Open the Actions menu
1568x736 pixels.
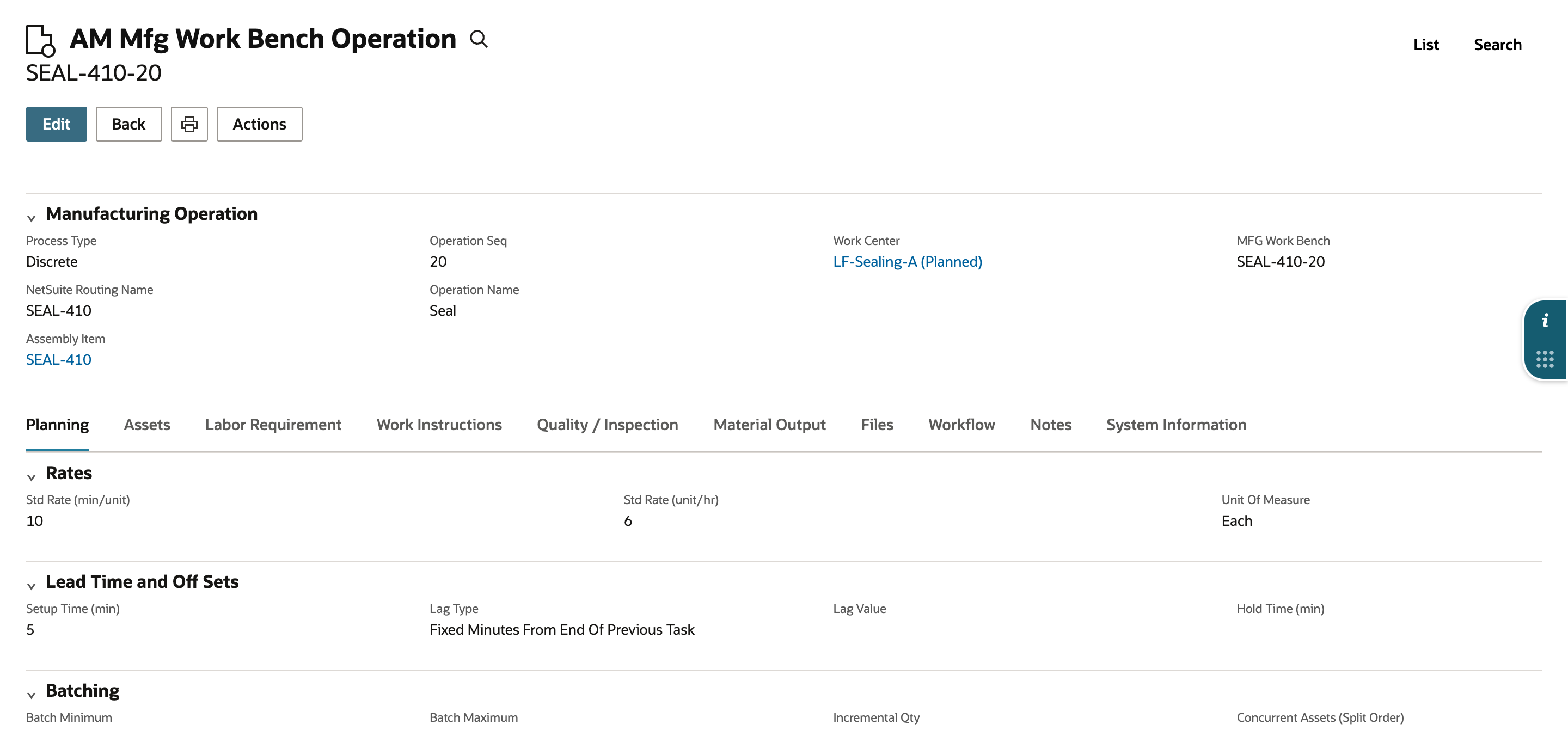pyautogui.click(x=259, y=124)
